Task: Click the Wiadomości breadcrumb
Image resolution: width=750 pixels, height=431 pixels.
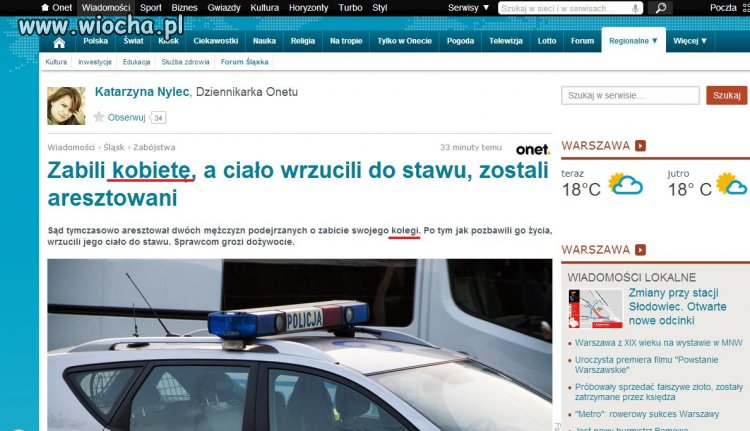Action: pos(71,147)
